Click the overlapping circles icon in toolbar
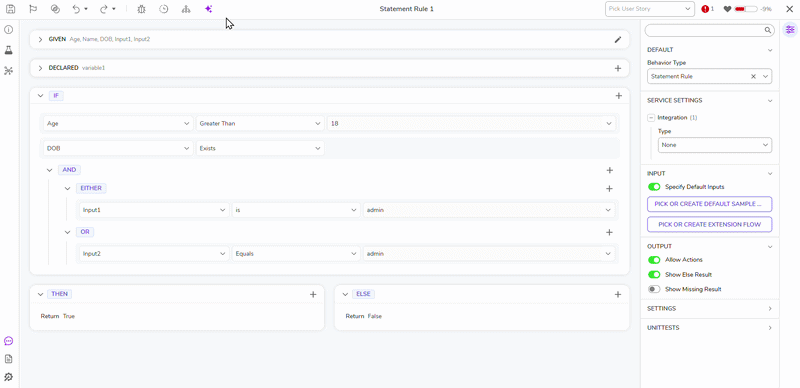This screenshot has width=800, height=388. pyautogui.click(x=56, y=9)
